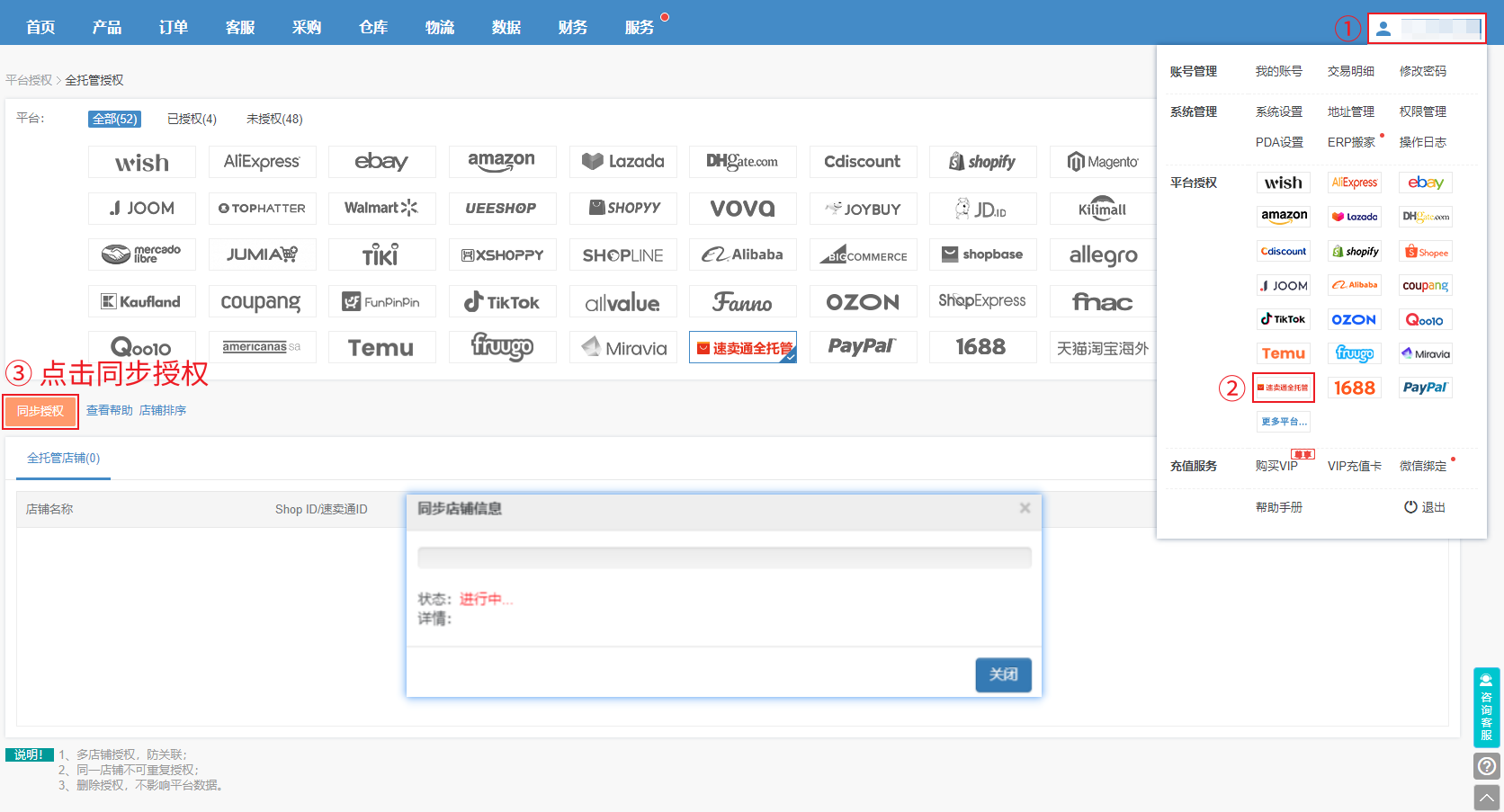The height and width of the screenshot is (812, 1504).
Task: Open the 服务 menu
Action: 640,27
